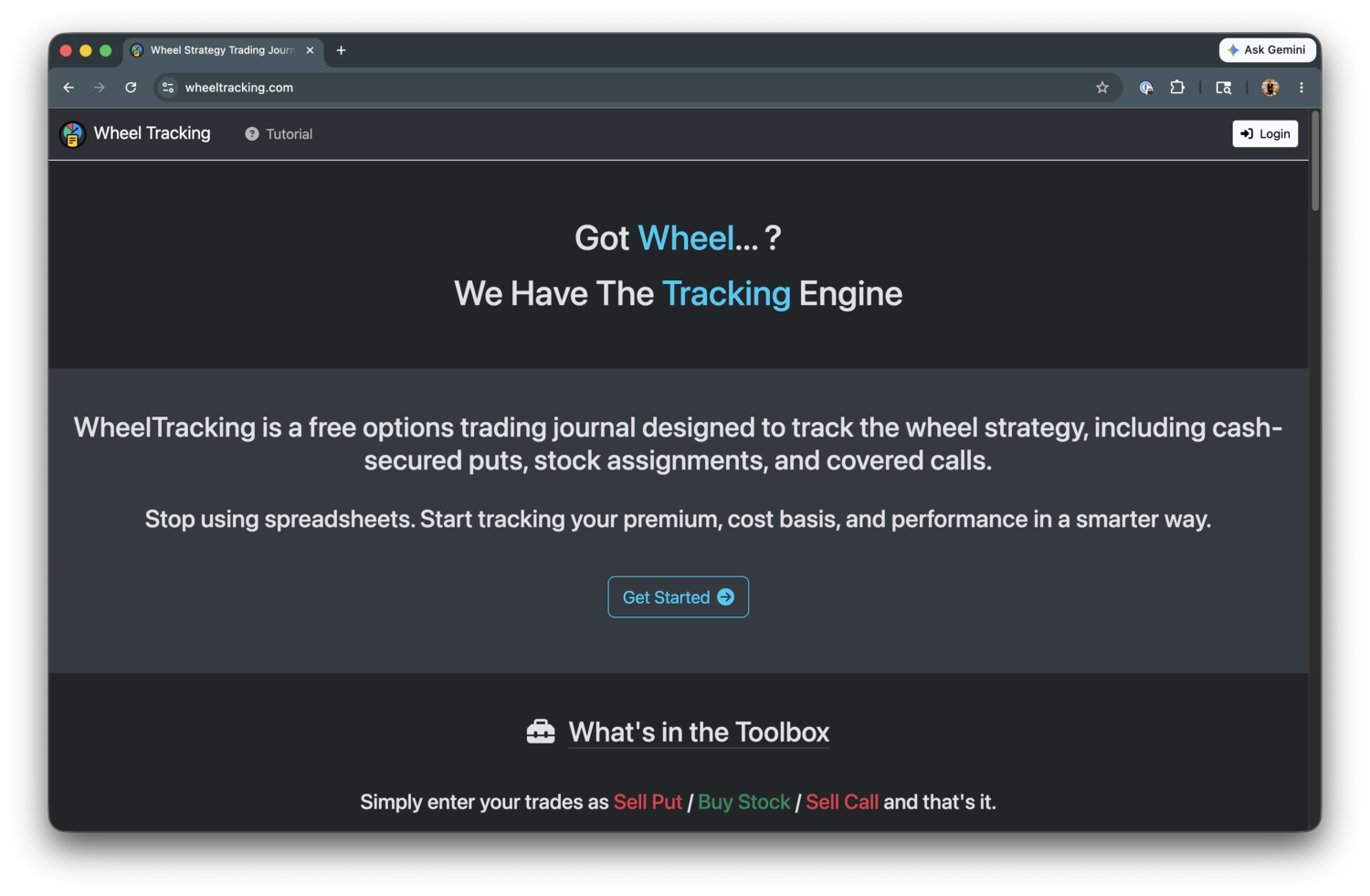Viewport: 1370px width, 896px height.
Task: Click the red Sell Put text
Action: tap(648, 802)
